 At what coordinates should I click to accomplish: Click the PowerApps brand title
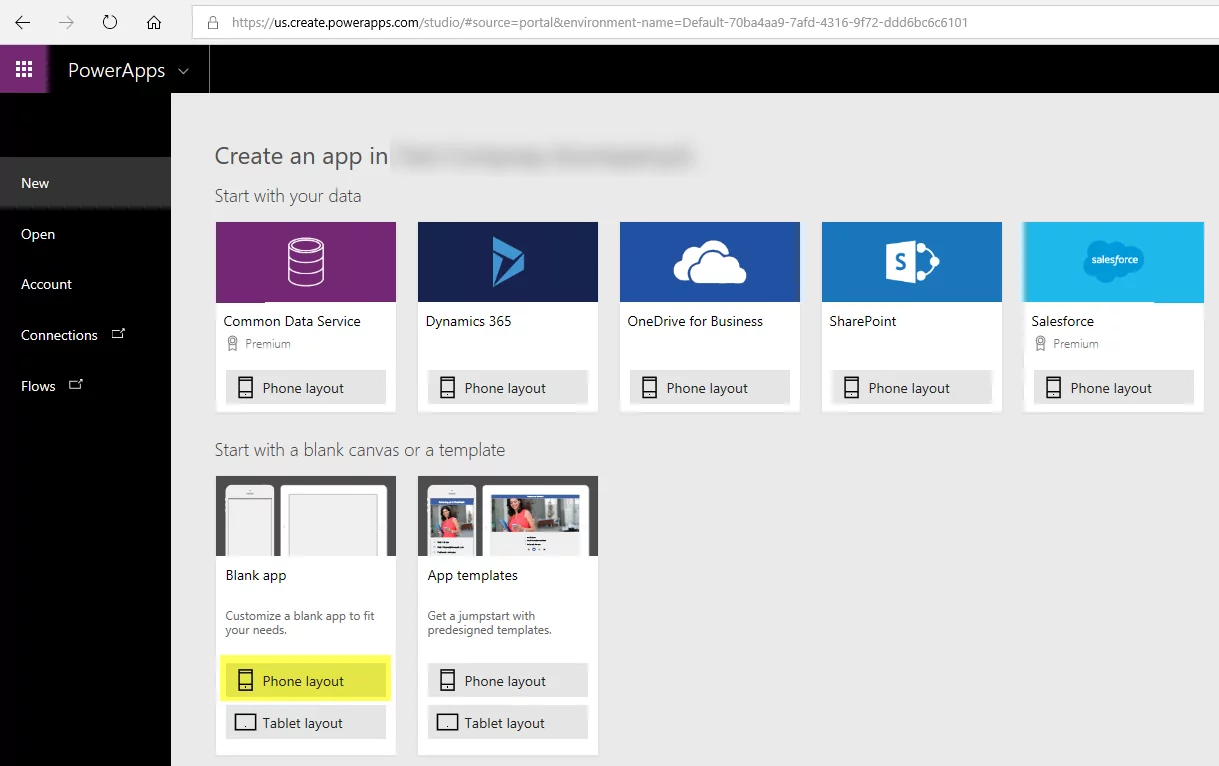[116, 70]
